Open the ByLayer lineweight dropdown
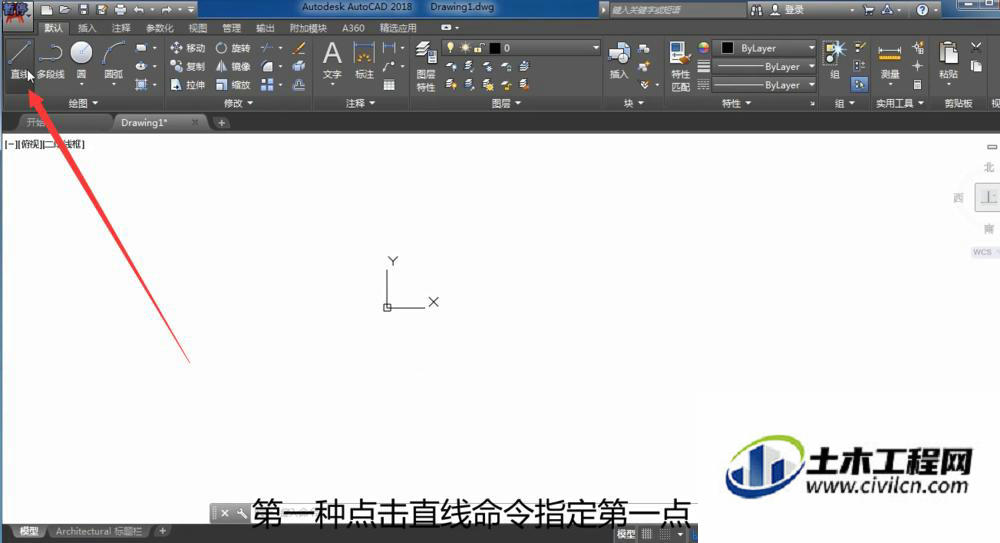This screenshot has width=1000, height=543. (765, 66)
